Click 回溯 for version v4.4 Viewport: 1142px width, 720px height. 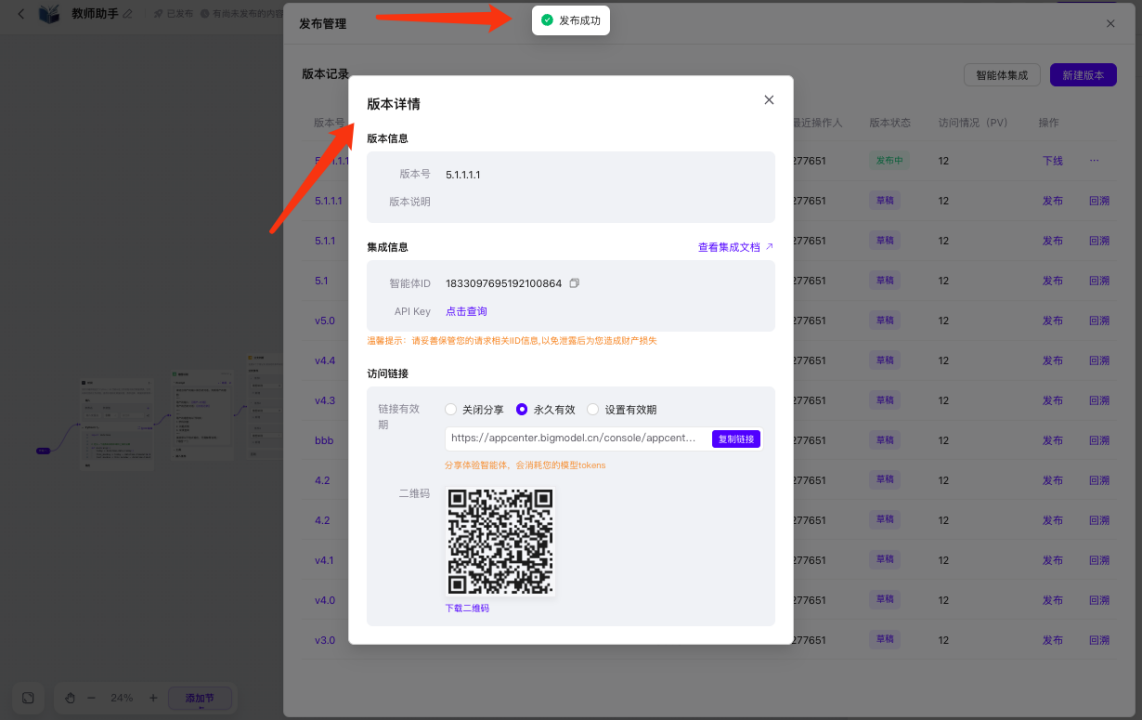pyautogui.click(x=1099, y=361)
